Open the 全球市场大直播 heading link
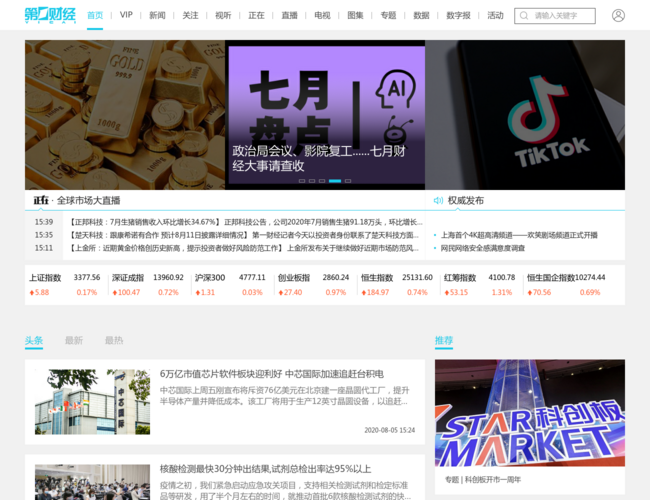 88,201
